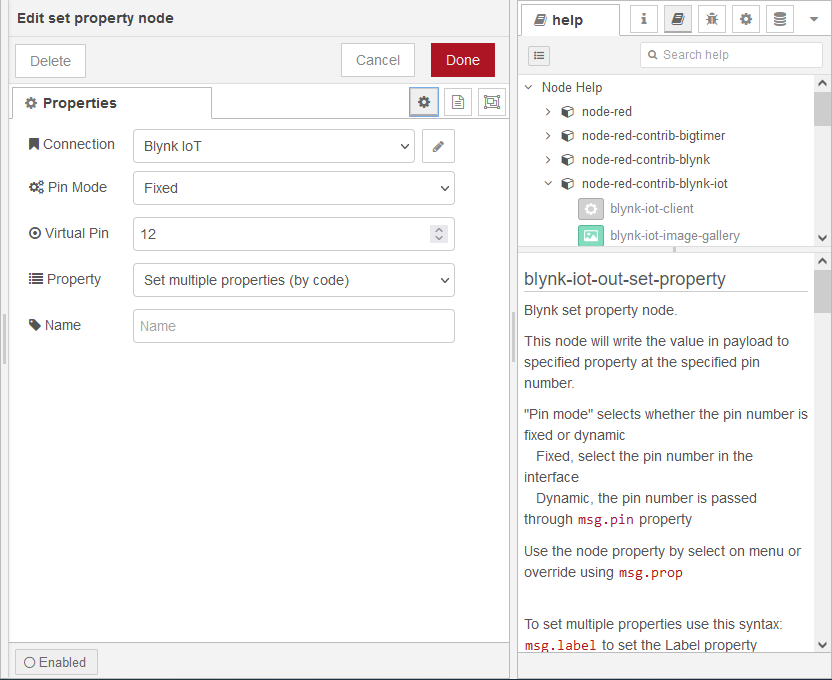
Task: Increase the Virtual Pin value with up arrow
Action: pyautogui.click(x=439, y=230)
